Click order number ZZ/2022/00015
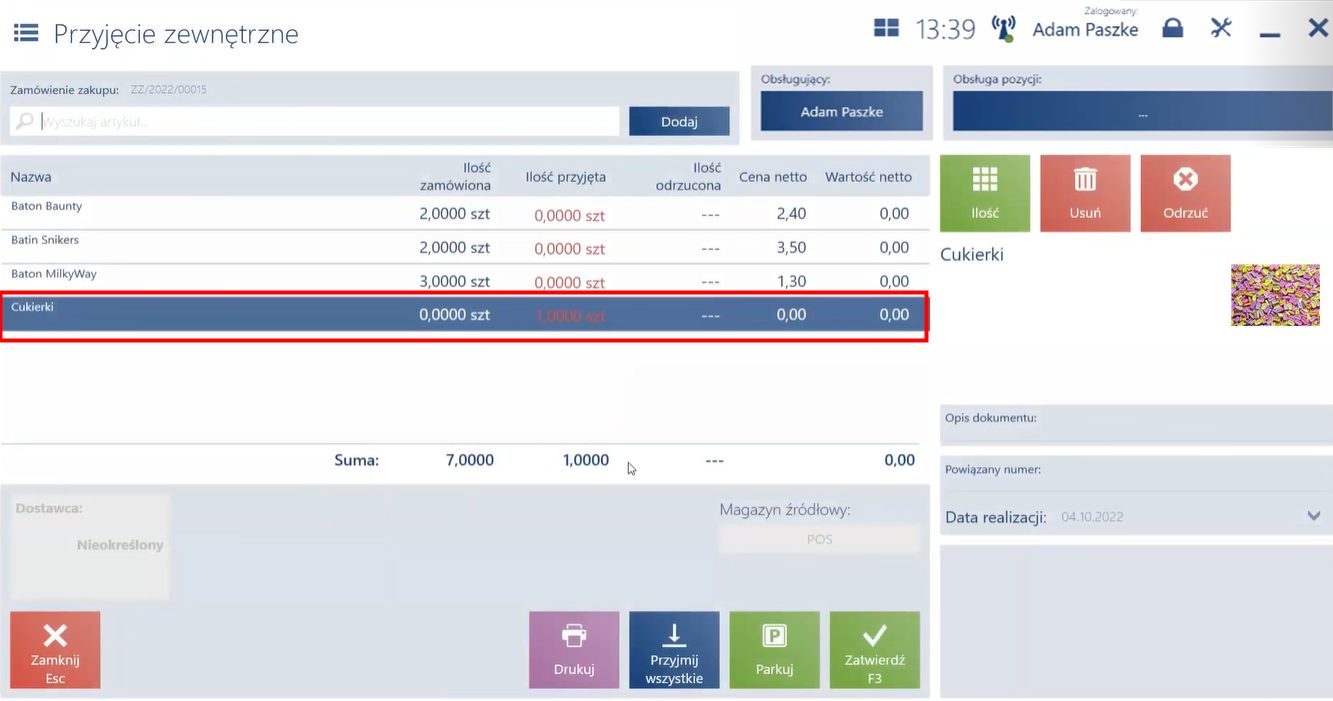 point(168,90)
